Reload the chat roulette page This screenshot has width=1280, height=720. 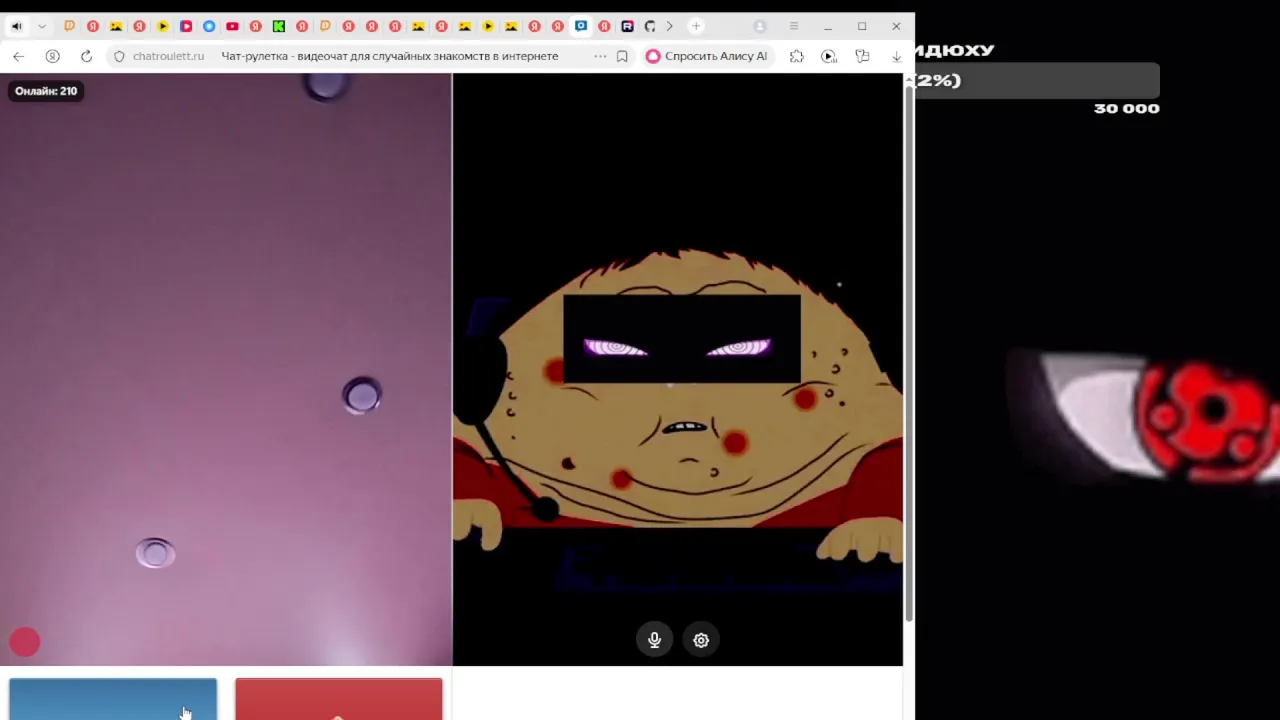(86, 56)
